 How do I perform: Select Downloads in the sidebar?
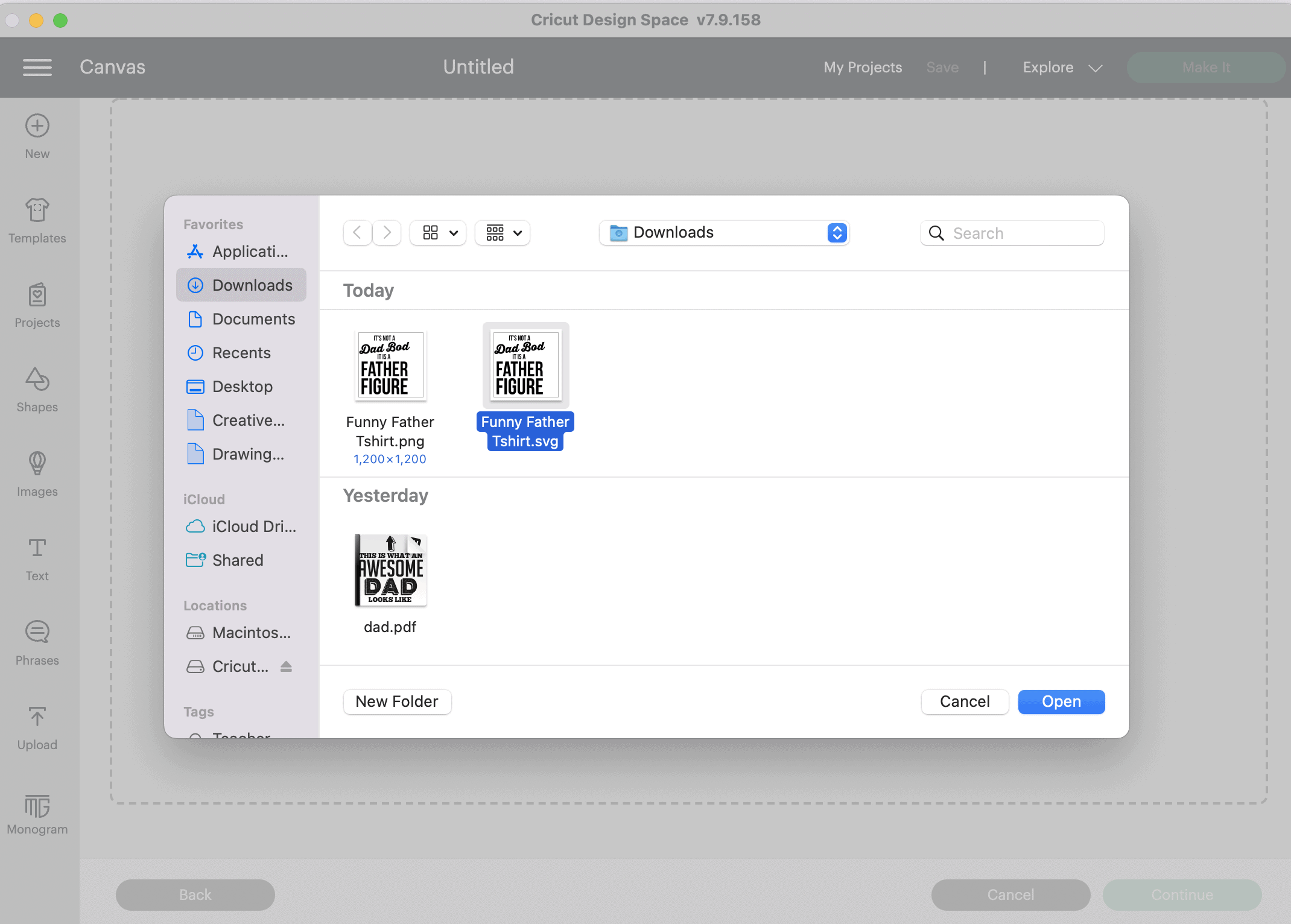click(x=241, y=285)
